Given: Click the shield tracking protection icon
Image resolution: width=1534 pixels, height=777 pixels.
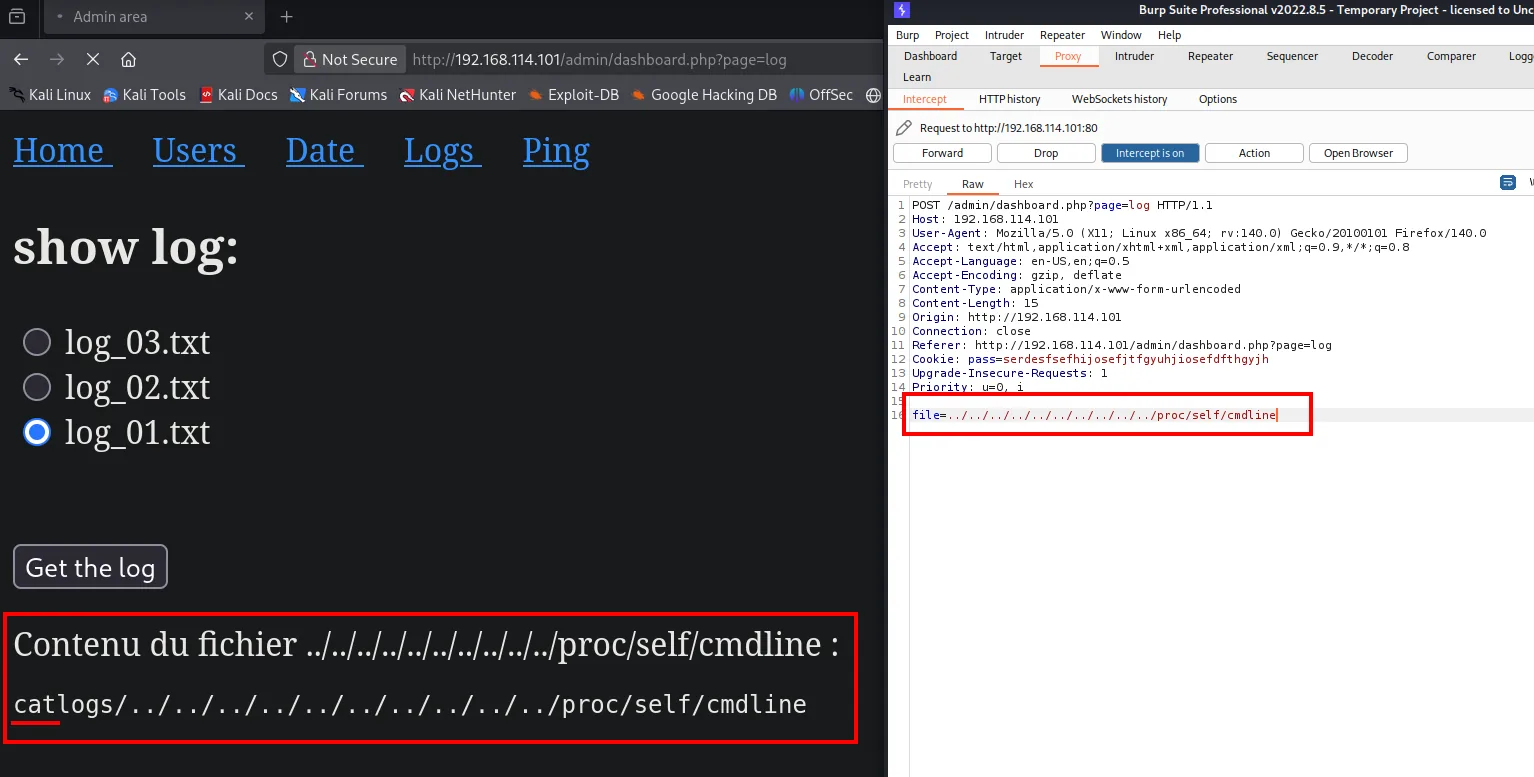Looking at the screenshot, I should coord(280,59).
